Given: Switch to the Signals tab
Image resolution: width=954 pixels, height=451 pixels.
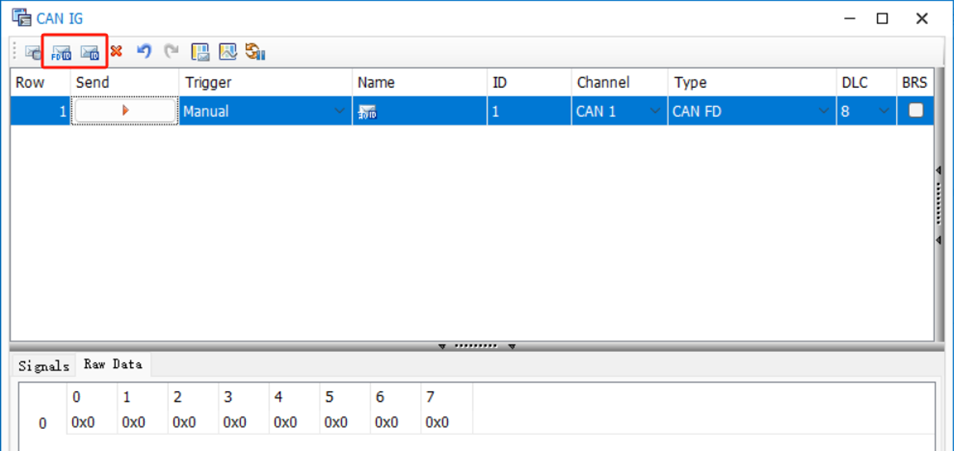Looking at the screenshot, I should coord(44,365).
